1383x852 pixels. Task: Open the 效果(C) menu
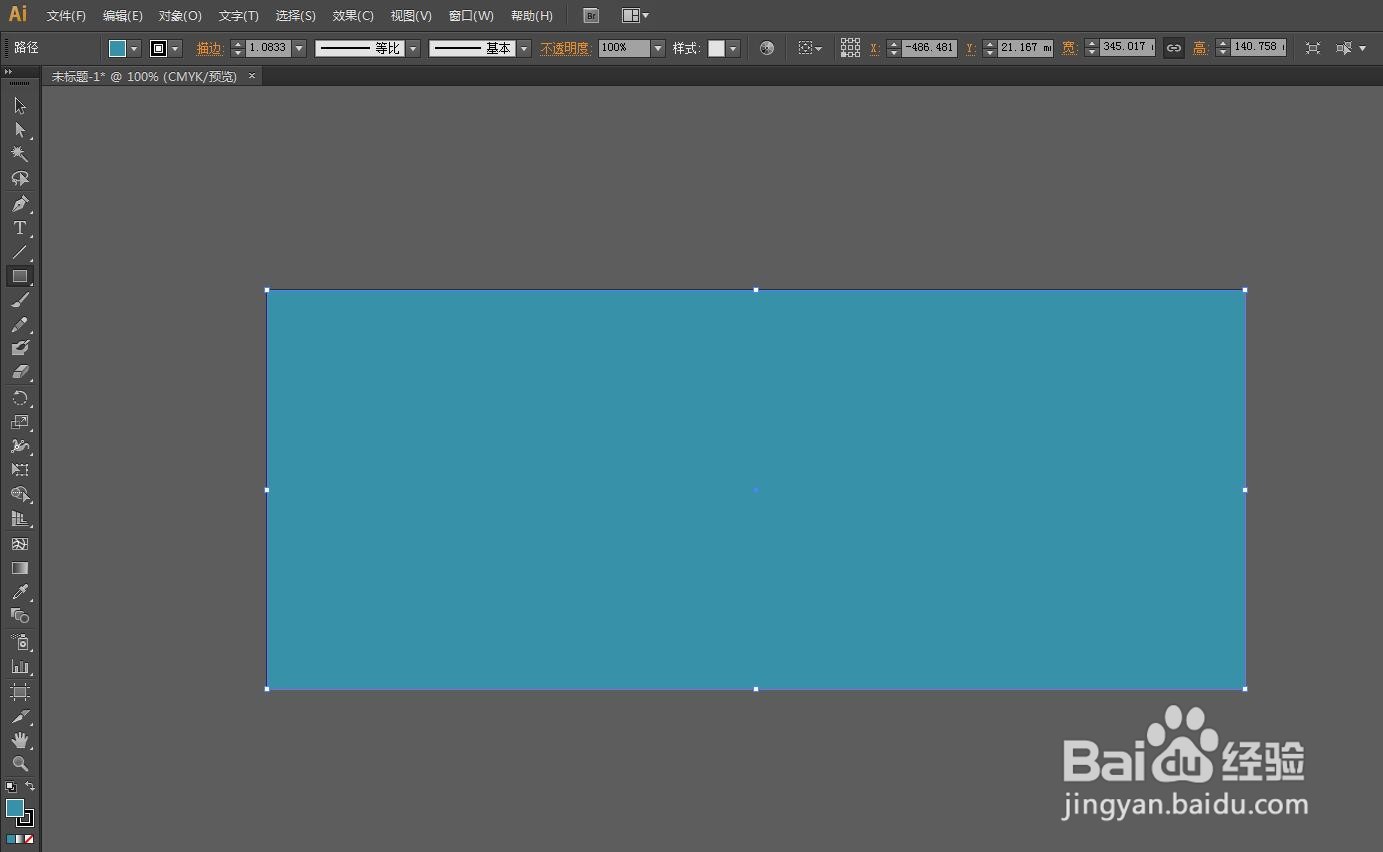click(x=353, y=16)
